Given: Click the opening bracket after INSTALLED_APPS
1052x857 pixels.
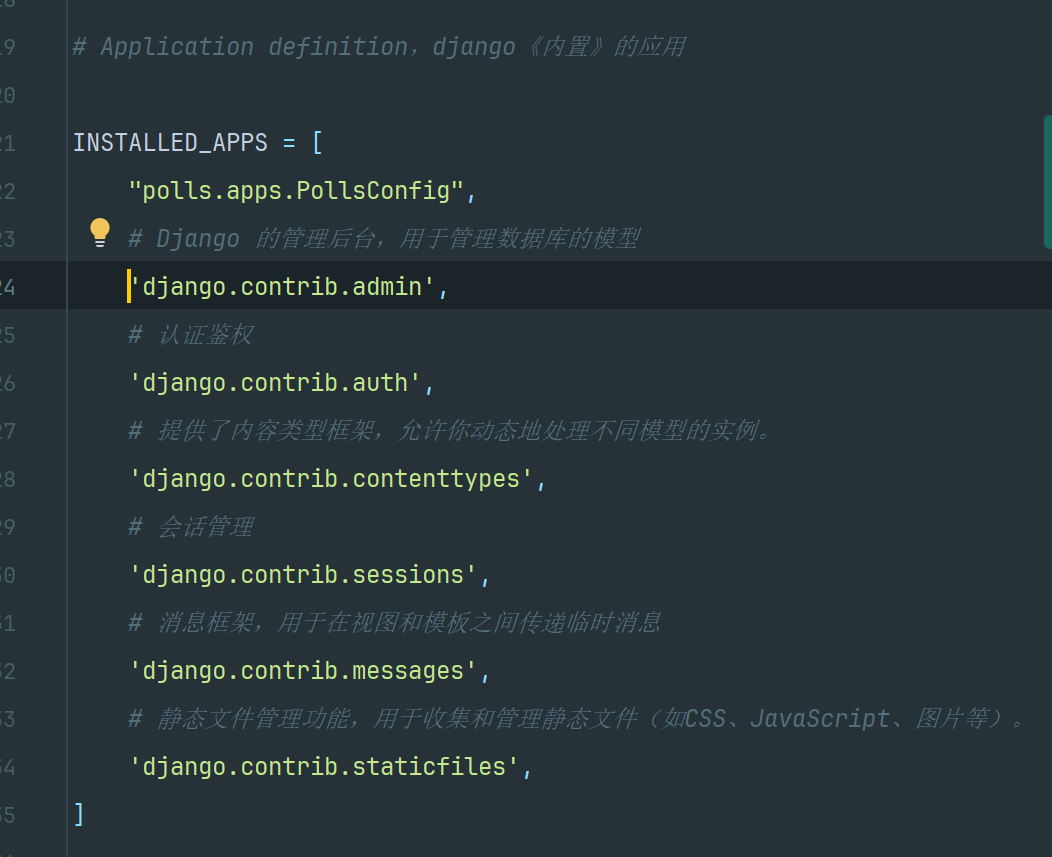Looking at the screenshot, I should pyautogui.click(x=317, y=143).
